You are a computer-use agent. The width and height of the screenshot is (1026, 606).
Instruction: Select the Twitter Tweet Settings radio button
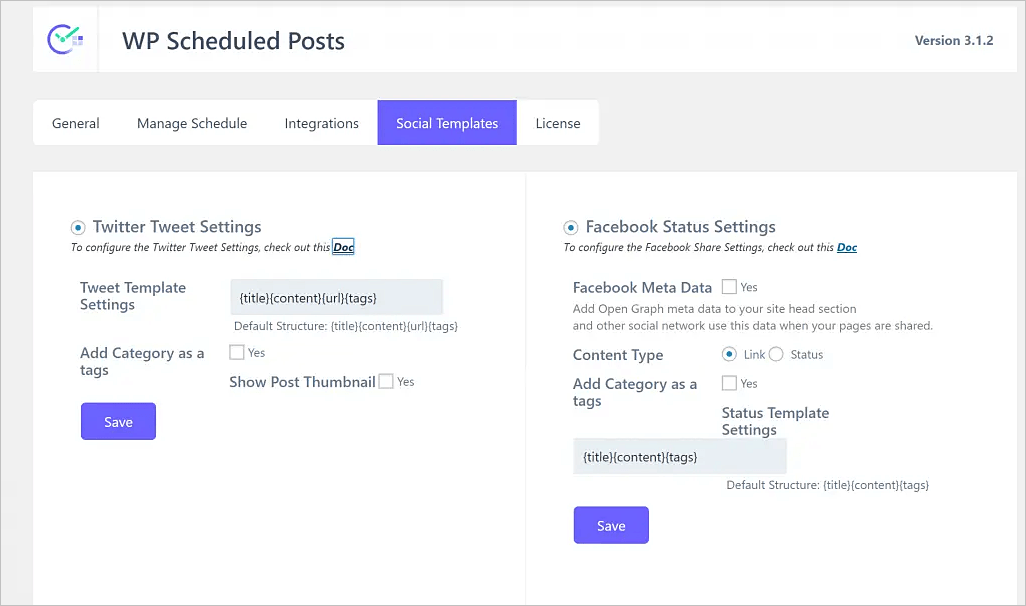pyautogui.click(x=78, y=227)
